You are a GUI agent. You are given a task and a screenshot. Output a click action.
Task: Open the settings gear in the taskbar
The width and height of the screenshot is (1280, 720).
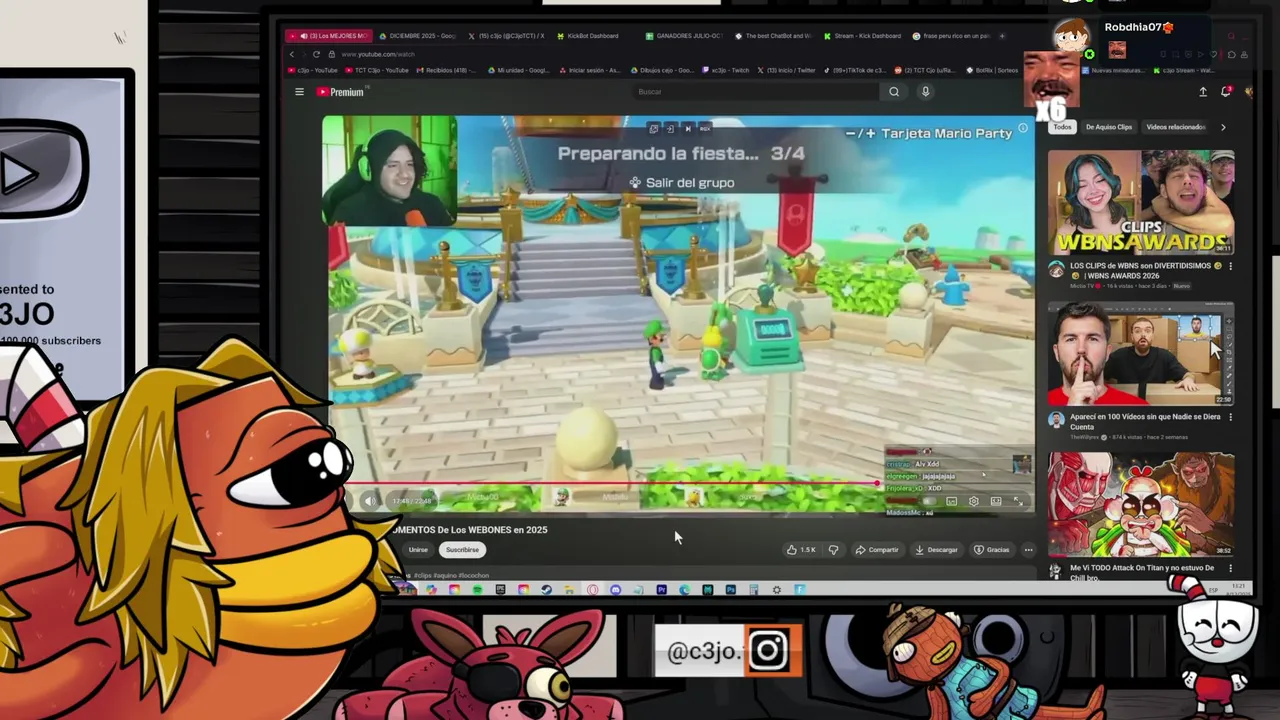pos(776,590)
